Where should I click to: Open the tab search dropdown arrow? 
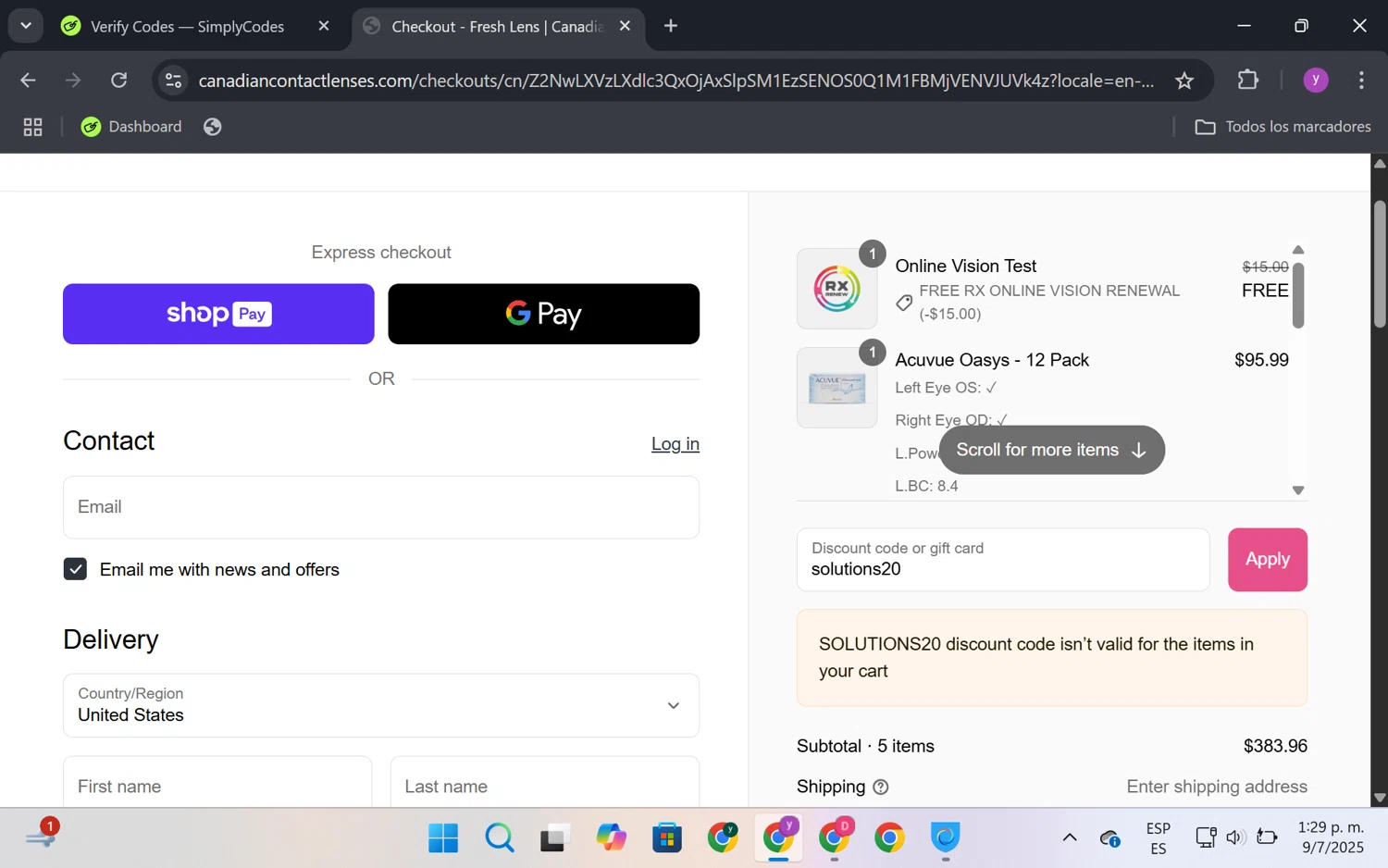coord(26,26)
